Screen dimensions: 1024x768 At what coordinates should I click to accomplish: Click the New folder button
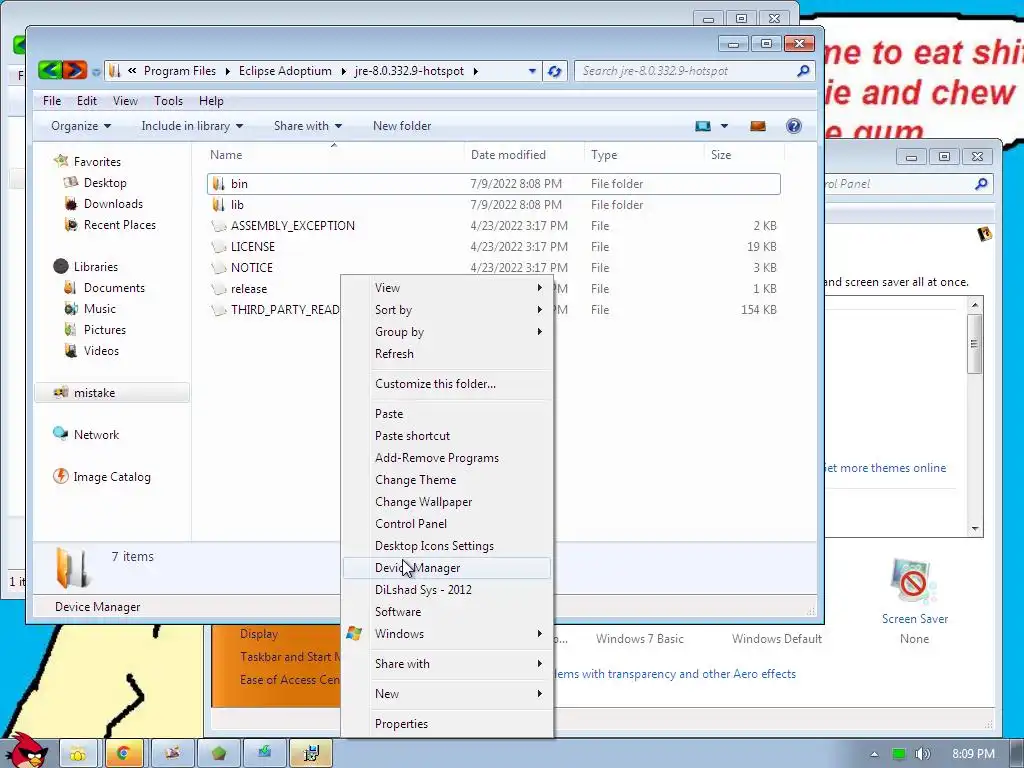(x=402, y=126)
